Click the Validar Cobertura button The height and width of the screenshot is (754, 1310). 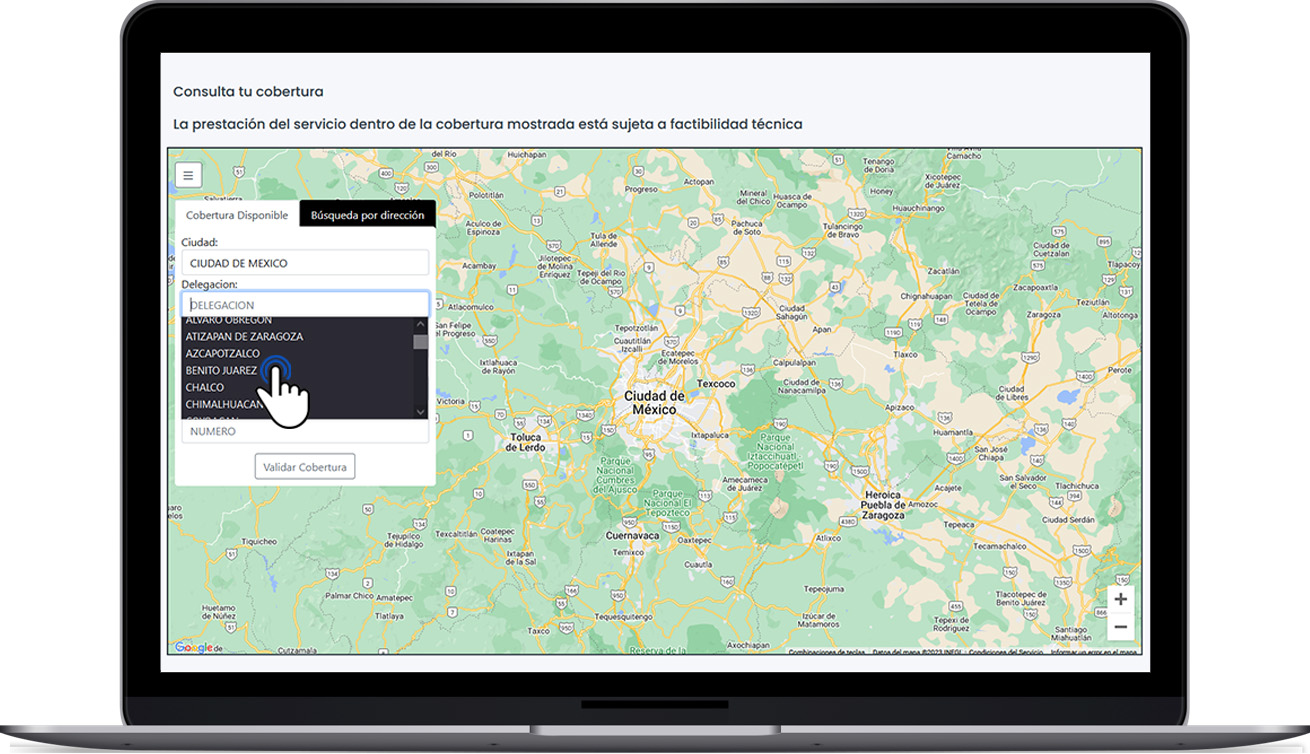(305, 467)
